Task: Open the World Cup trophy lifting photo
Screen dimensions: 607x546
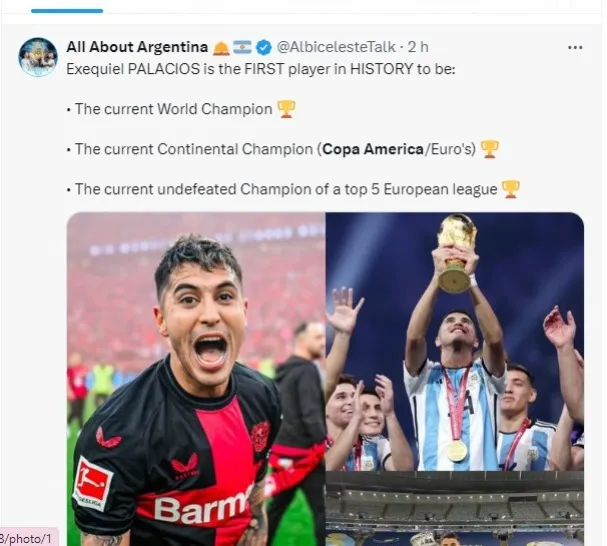Action: 455,342
